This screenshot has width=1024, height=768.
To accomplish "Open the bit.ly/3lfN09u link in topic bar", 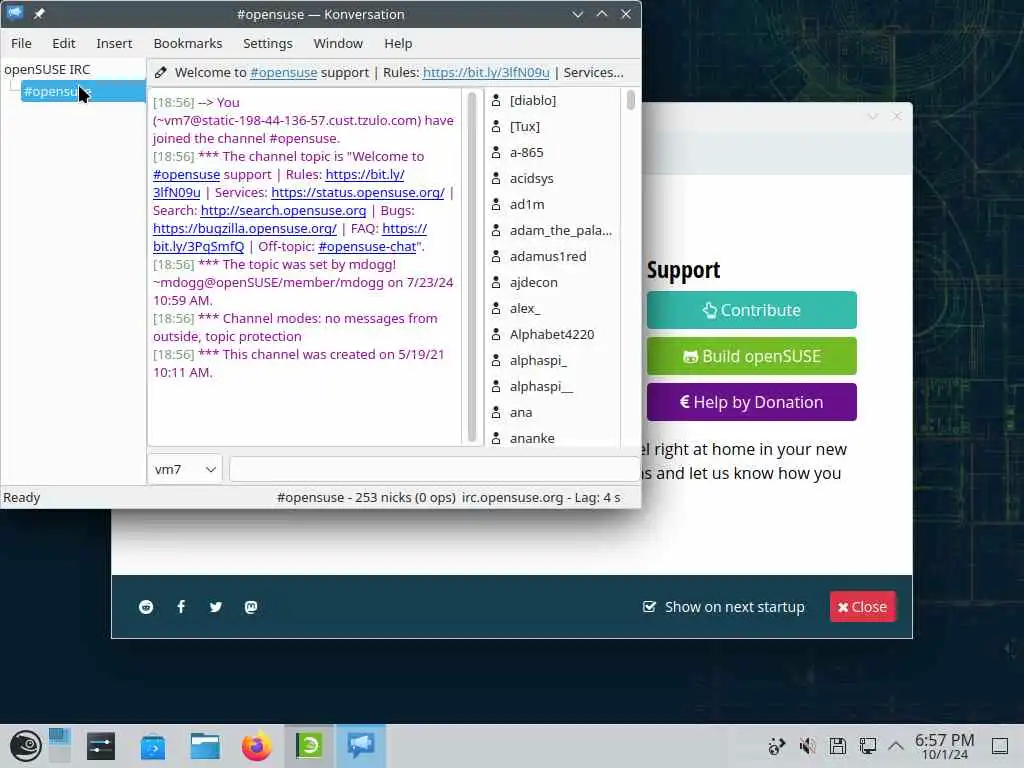I will pos(486,72).
